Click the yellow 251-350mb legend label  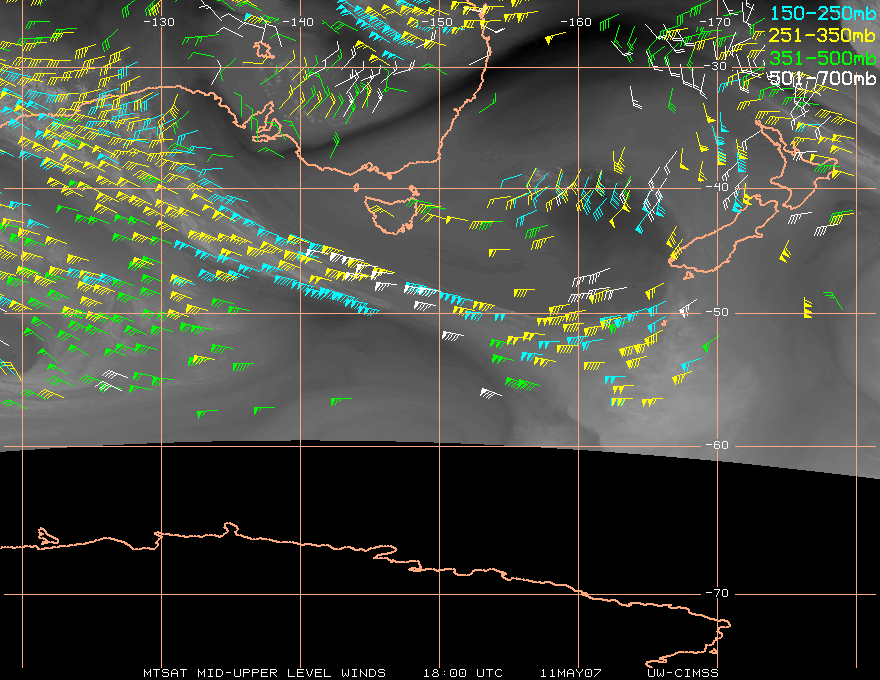(x=822, y=35)
